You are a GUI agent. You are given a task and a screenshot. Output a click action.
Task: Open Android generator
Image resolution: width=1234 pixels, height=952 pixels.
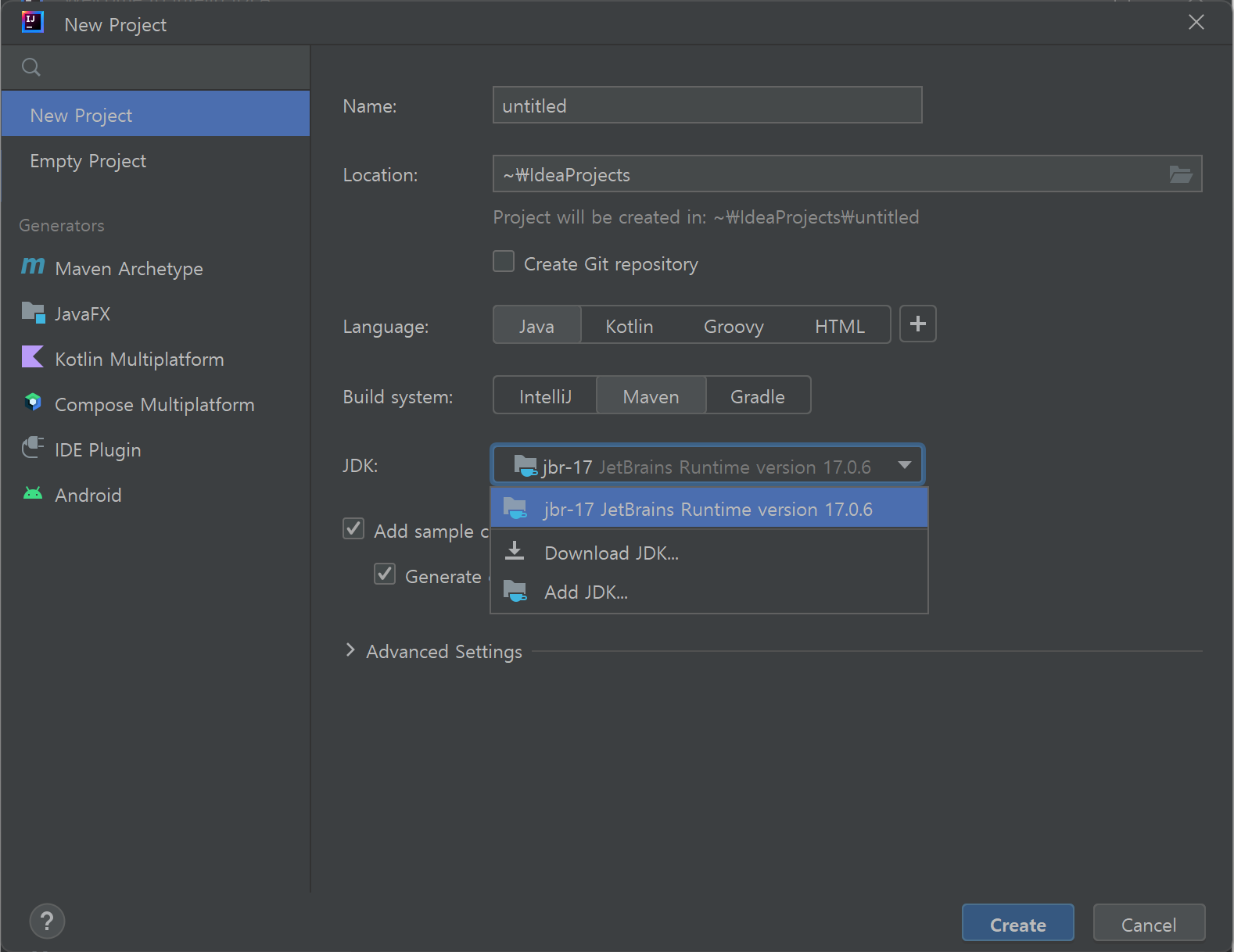156,494
